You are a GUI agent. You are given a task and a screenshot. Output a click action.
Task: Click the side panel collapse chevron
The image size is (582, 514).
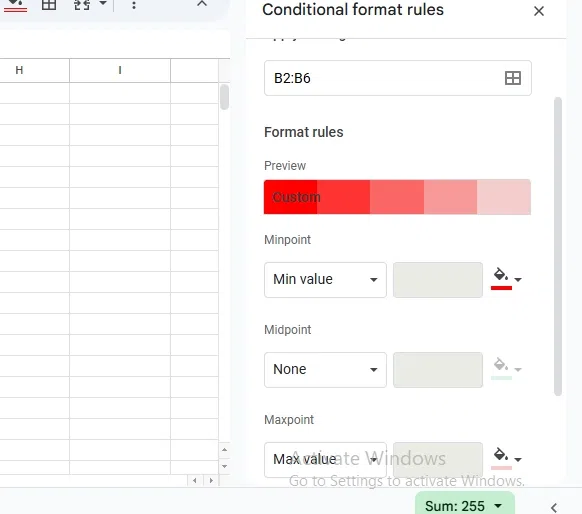(x=554, y=507)
